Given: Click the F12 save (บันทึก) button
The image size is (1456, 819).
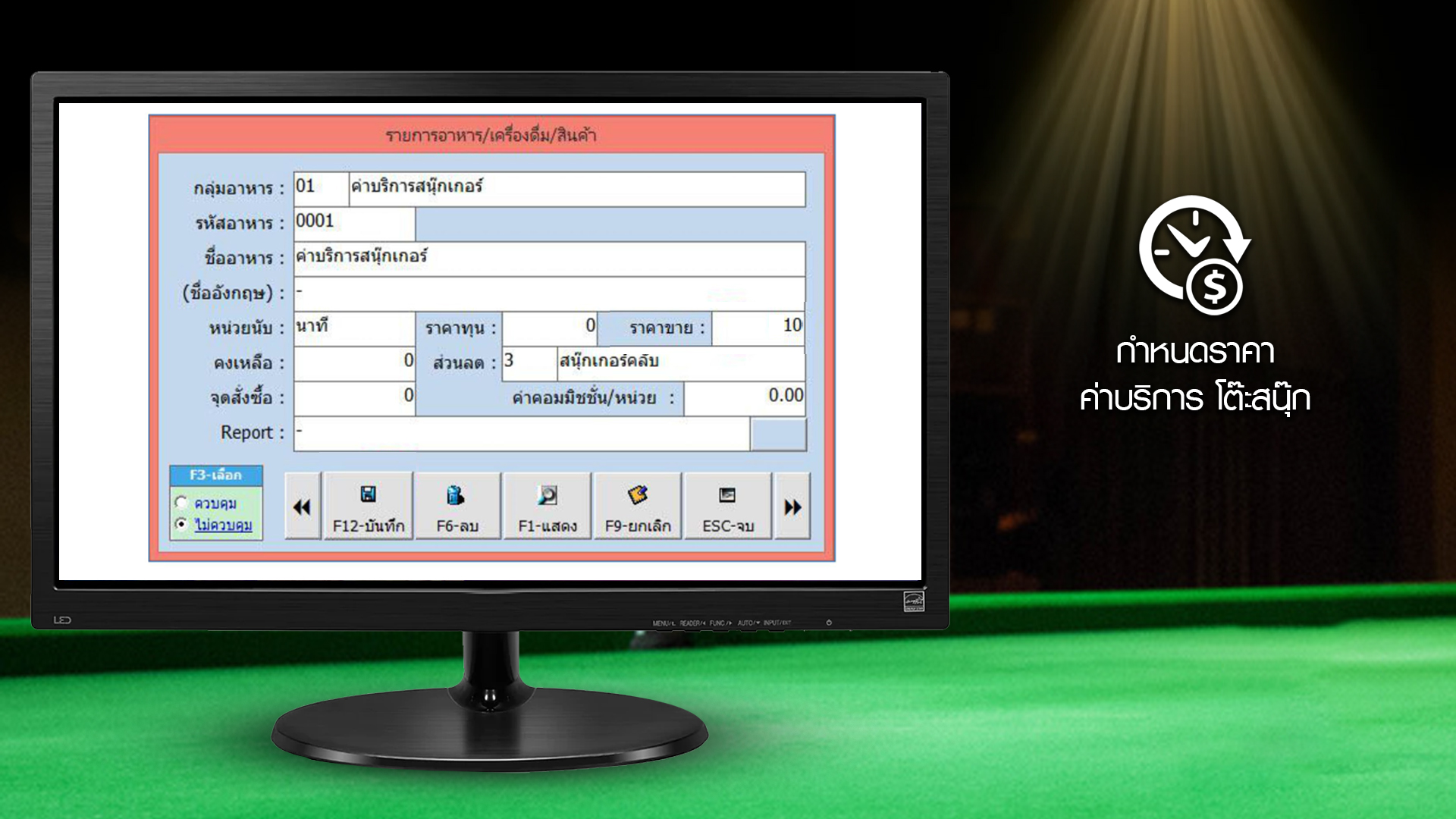Looking at the screenshot, I should tap(368, 506).
